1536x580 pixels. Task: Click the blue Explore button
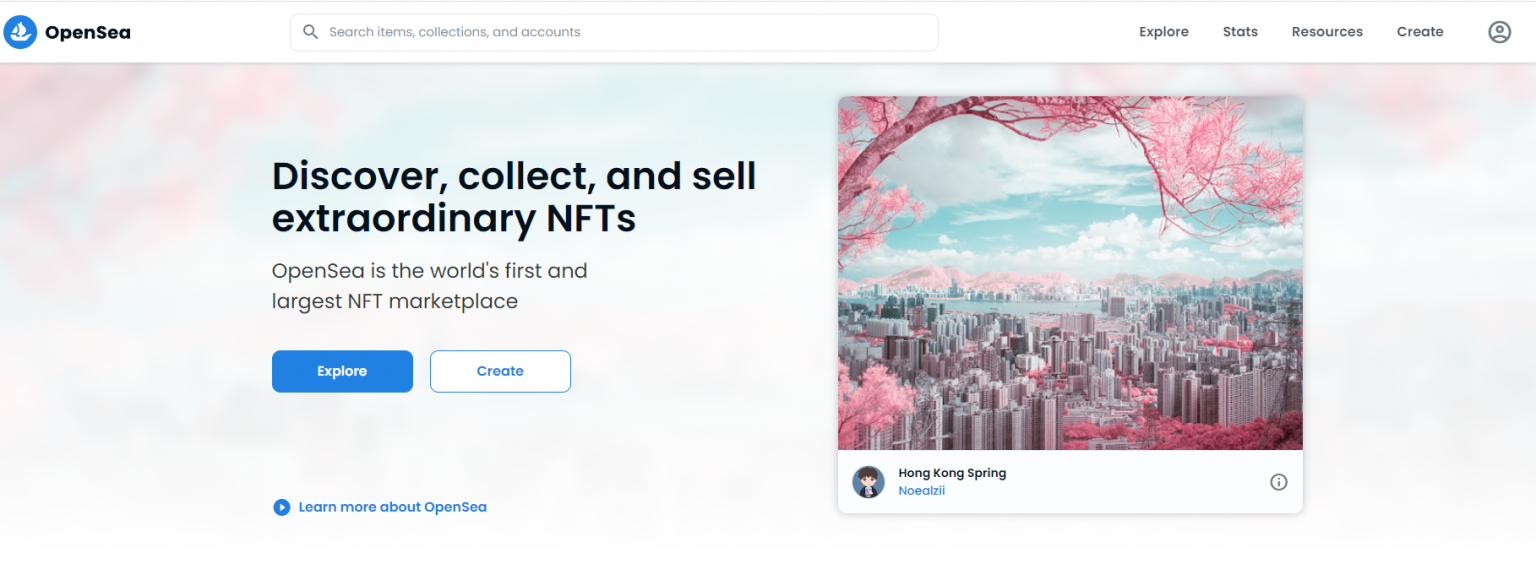342,371
